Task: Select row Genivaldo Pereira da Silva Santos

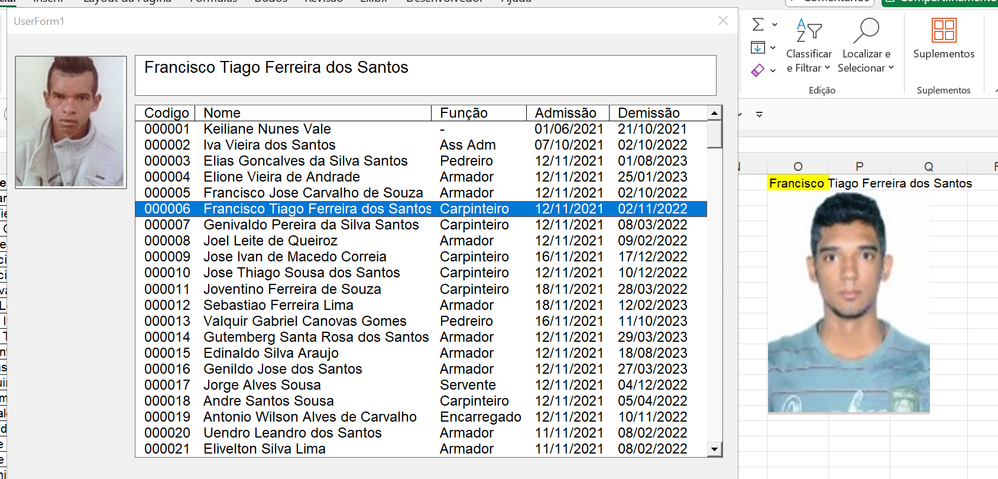Action: (x=421, y=225)
